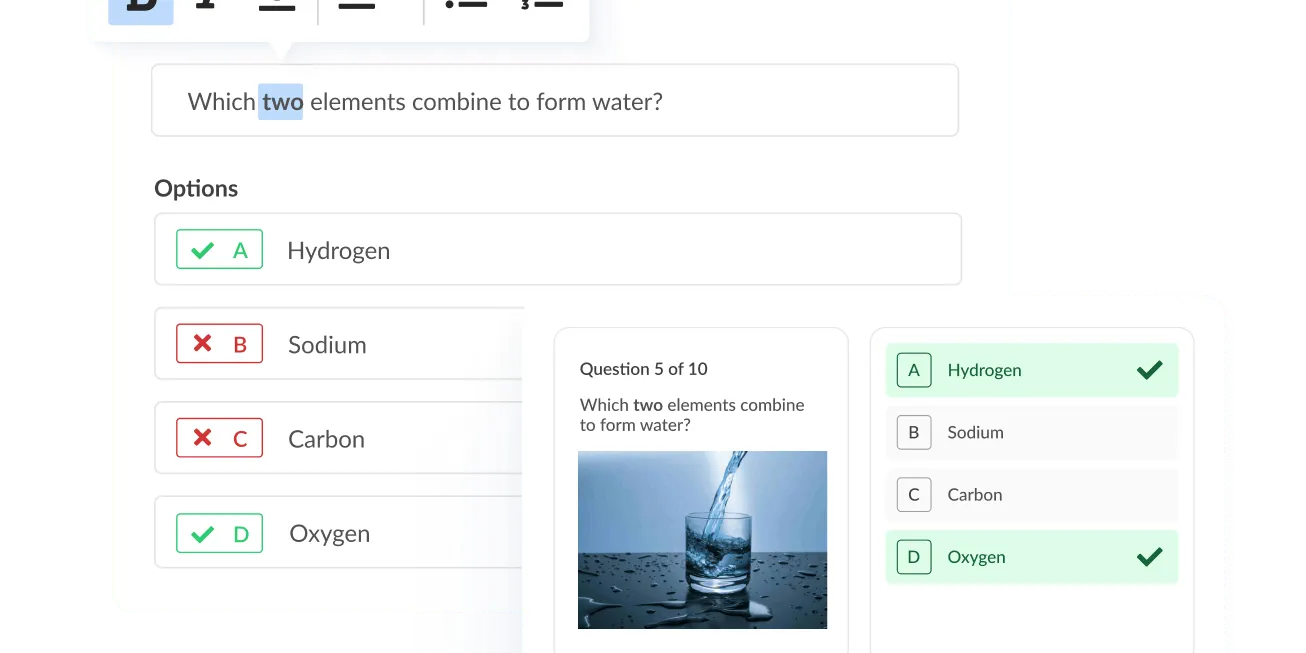
Task: Toggle the correct marker for option D
Action: click(219, 533)
